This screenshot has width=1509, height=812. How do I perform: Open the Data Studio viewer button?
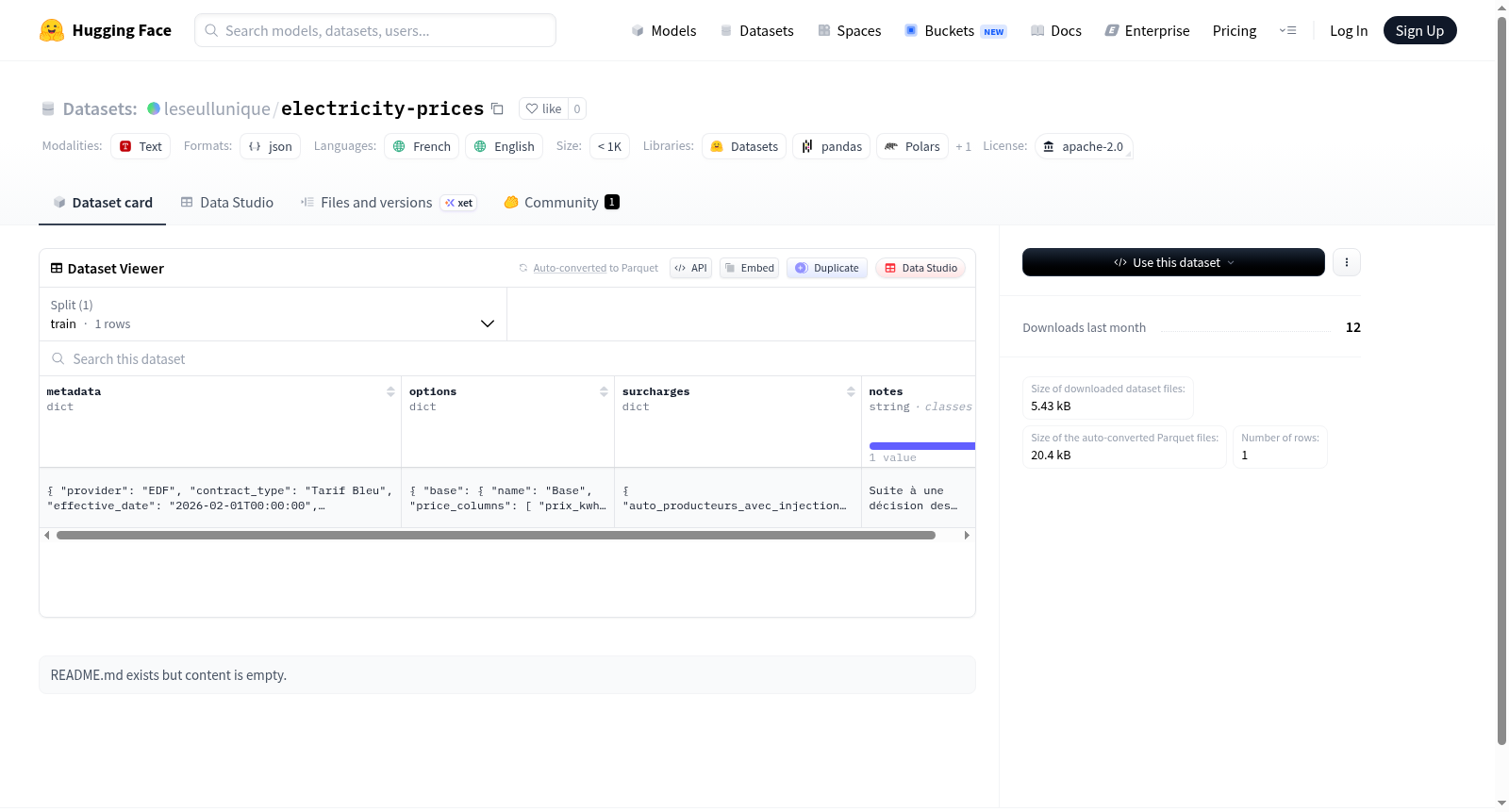point(920,268)
